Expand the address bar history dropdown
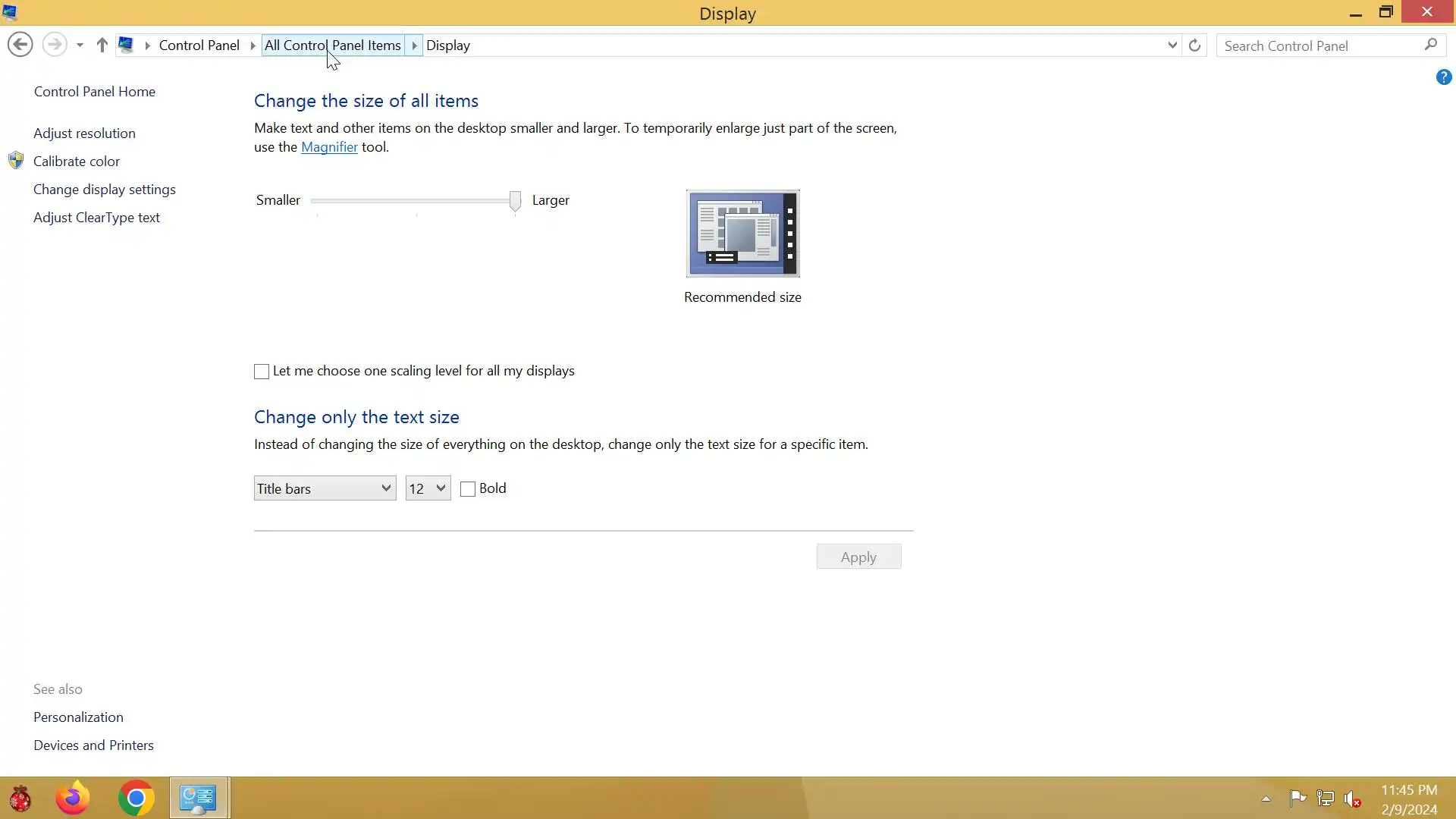 click(1172, 45)
